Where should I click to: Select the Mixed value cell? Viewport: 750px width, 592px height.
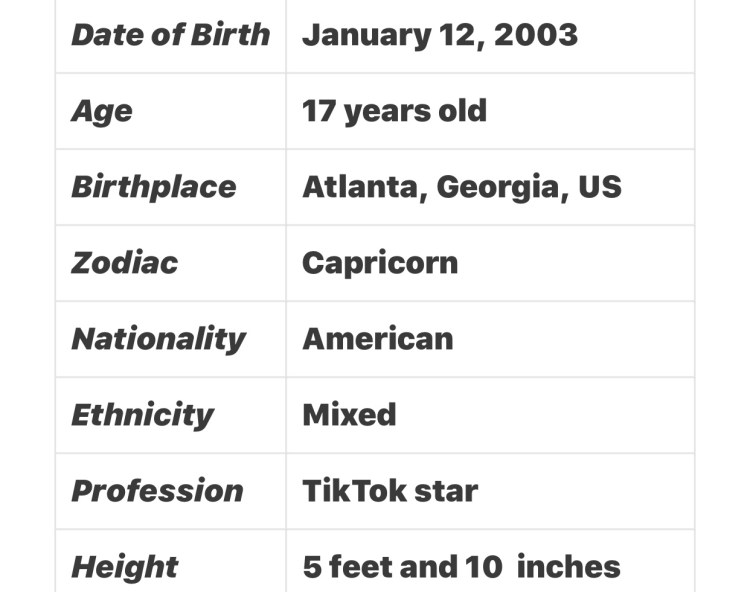click(x=349, y=415)
